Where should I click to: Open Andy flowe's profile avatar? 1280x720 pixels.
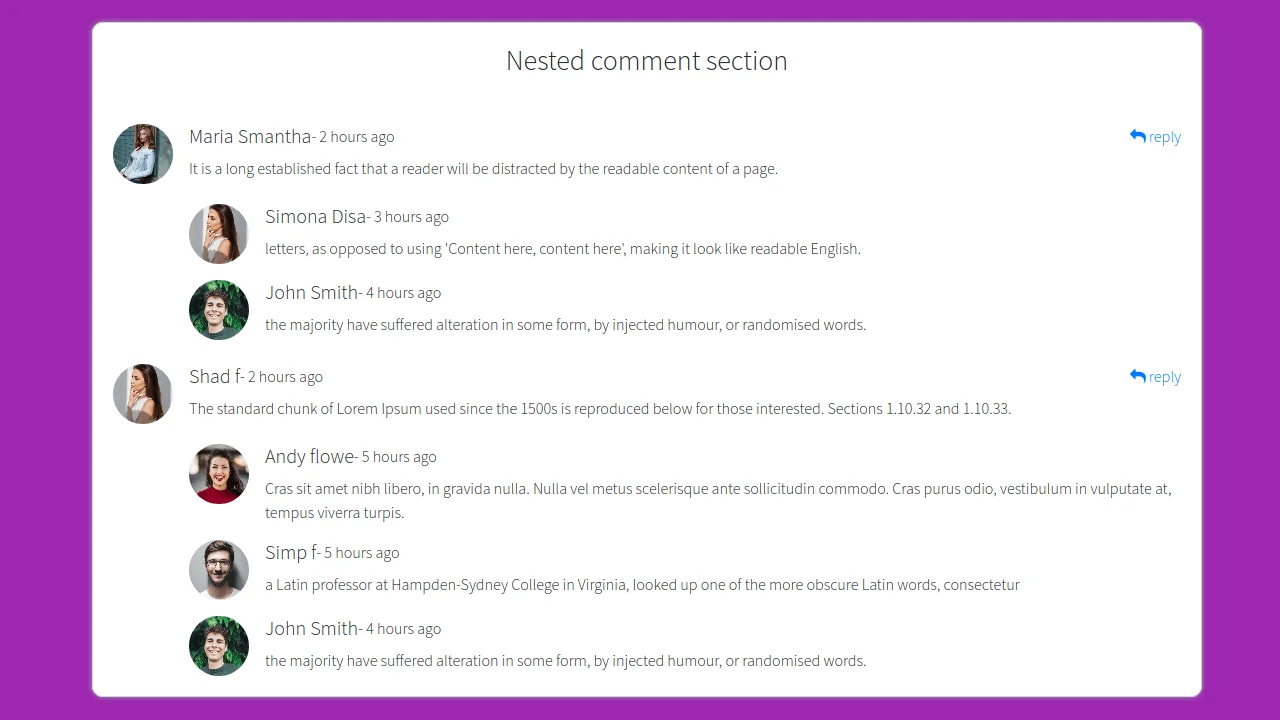pos(218,473)
